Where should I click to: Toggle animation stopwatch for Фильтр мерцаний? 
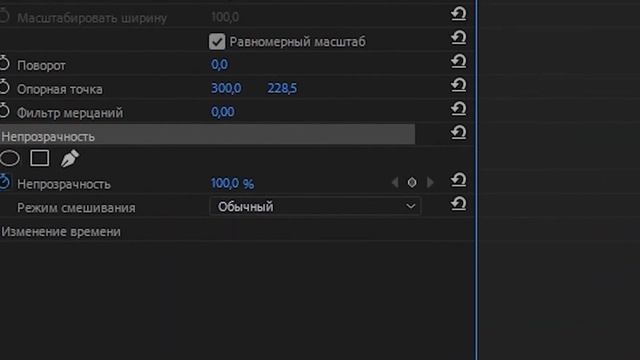(4, 111)
